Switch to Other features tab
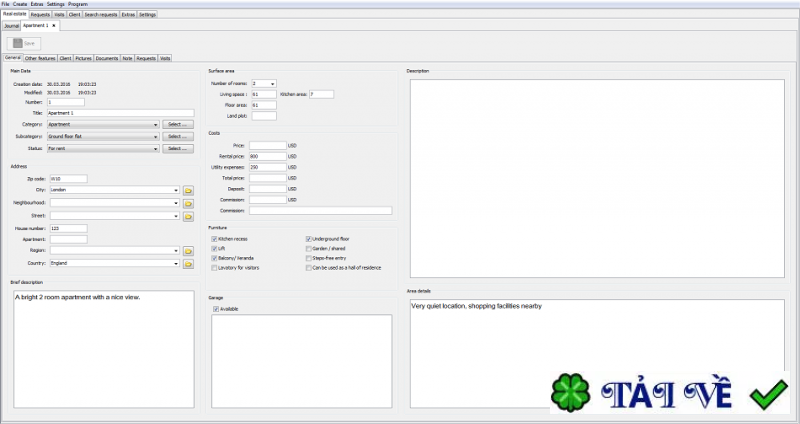This screenshot has width=800, height=424. tap(40, 59)
